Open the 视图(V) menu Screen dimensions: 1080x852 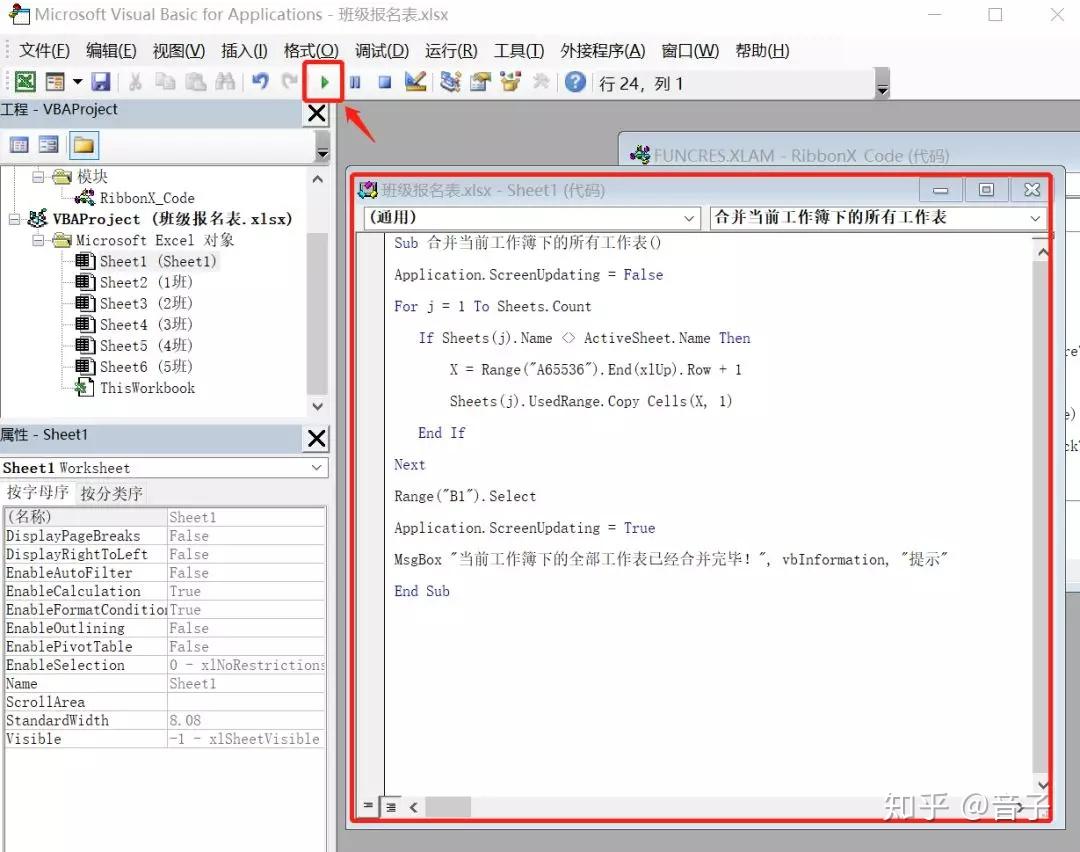coord(178,50)
